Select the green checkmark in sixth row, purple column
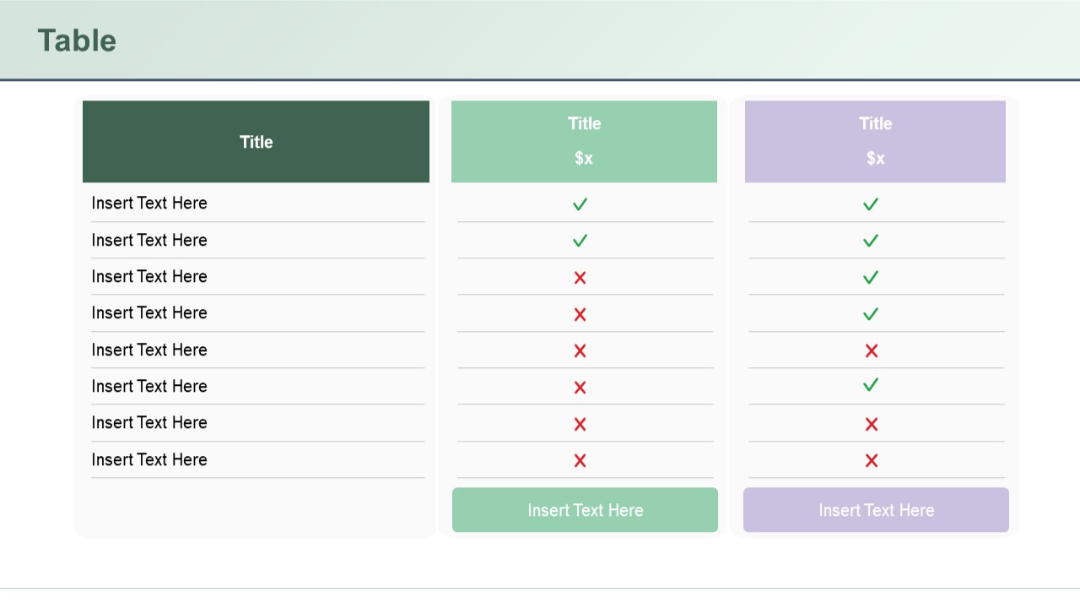The width and height of the screenshot is (1080, 608). click(871, 386)
